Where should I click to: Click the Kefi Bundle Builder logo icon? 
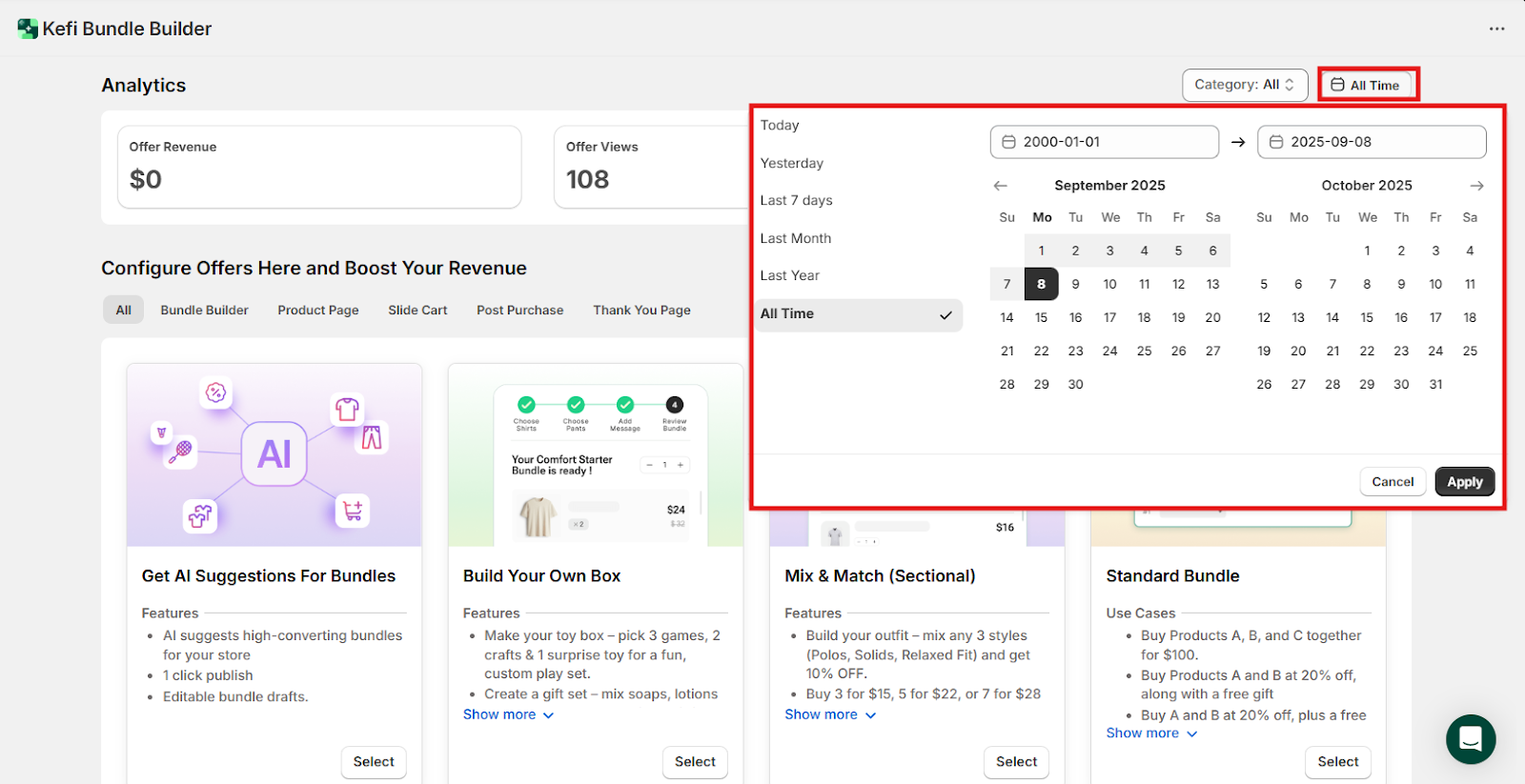28,29
